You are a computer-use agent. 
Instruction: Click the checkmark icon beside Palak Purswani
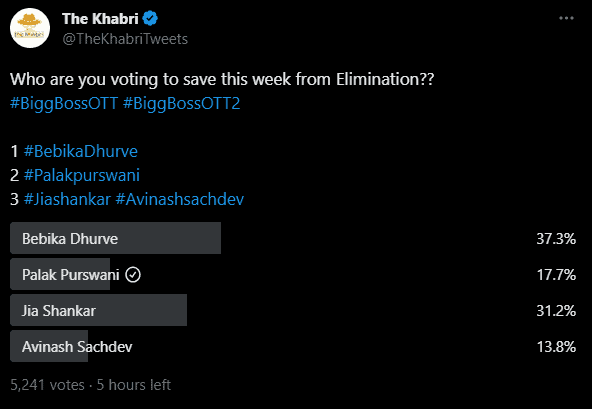tap(133, 275)
